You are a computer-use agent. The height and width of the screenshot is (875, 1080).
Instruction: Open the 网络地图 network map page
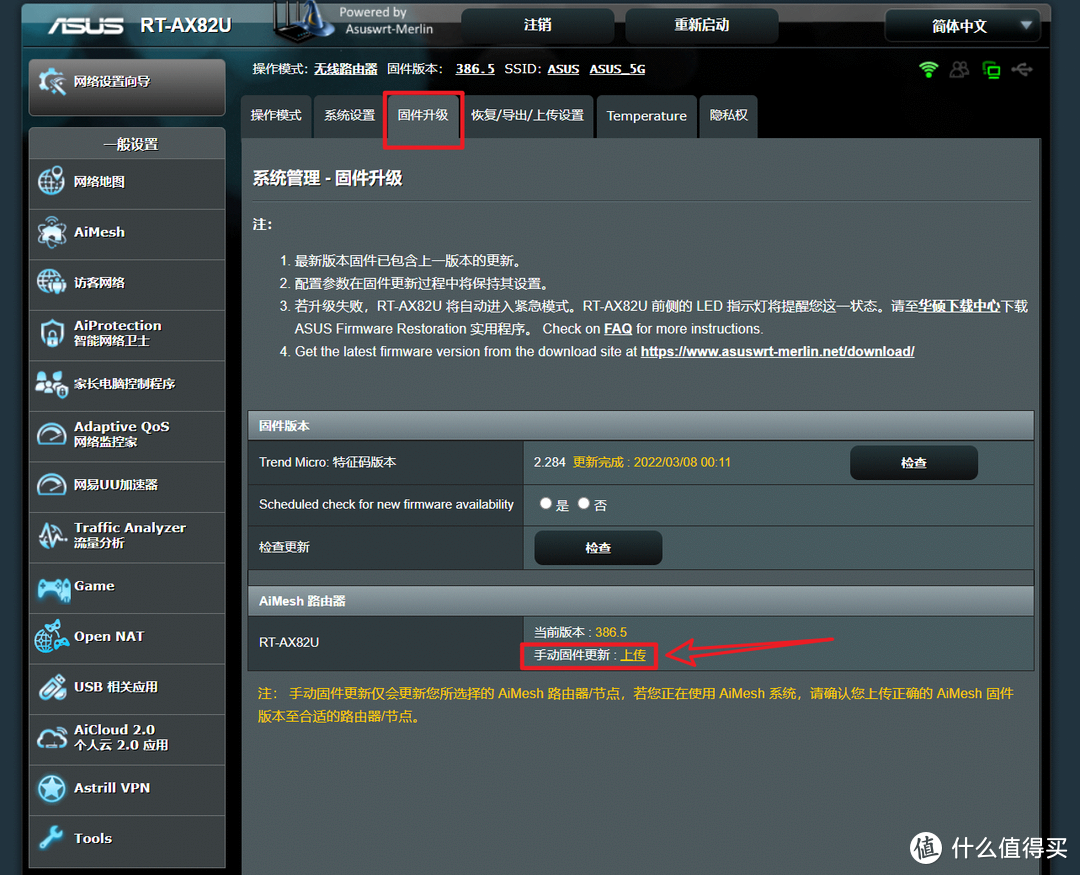click(100, 181)
